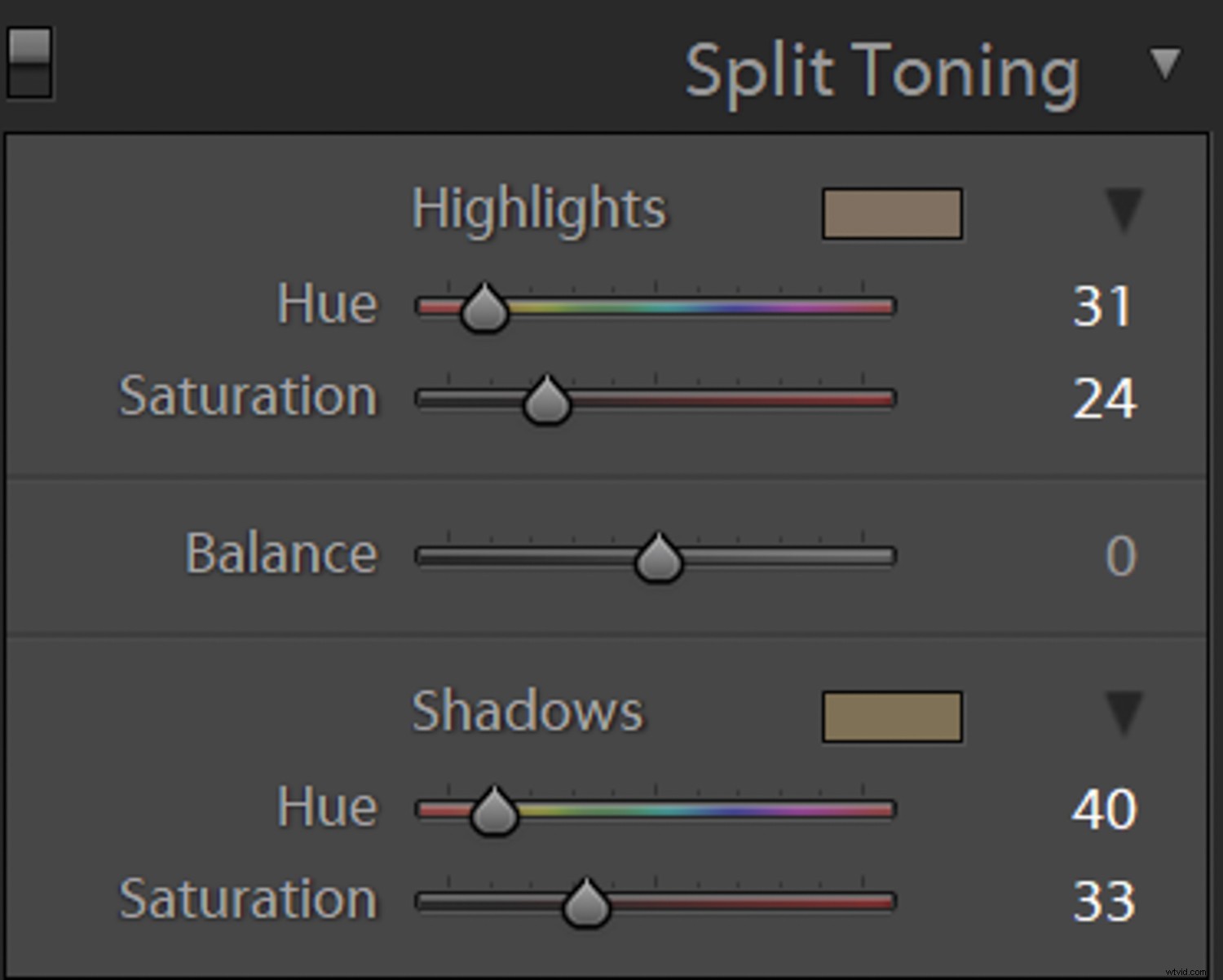Screen dimensions: 1223x980
Task: Select the Highlights Saturation value 24 field
Action: pyautogui.click(x=1104, y=400)
